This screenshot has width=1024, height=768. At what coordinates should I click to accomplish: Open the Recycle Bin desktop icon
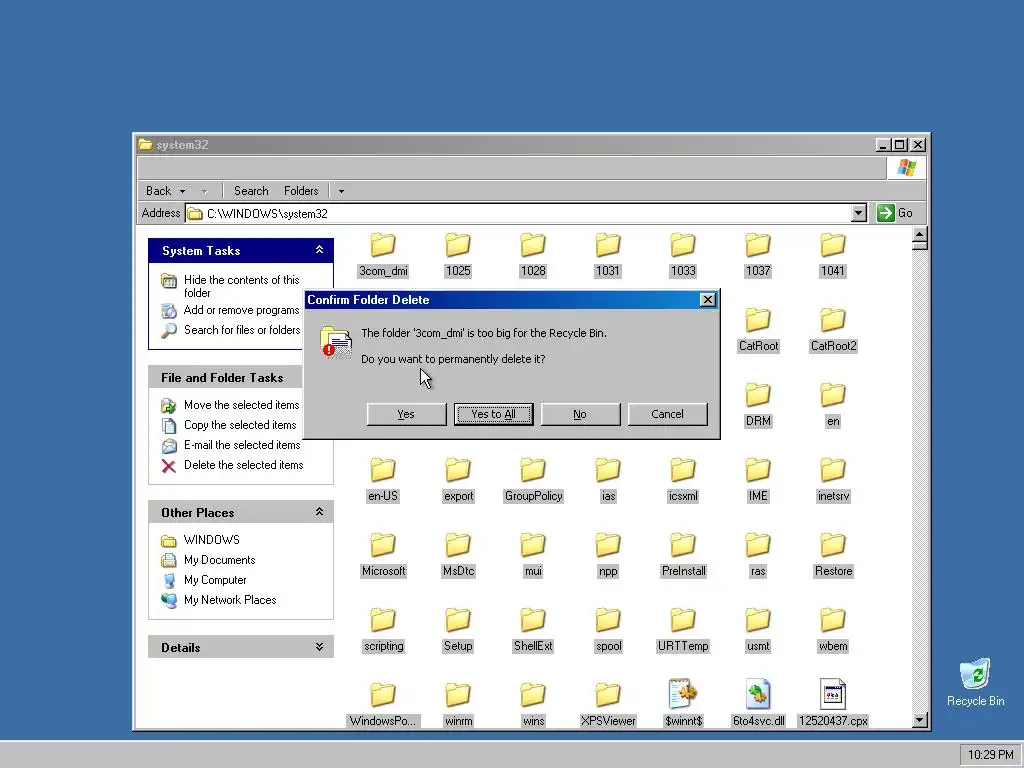(x=975, y=682)
